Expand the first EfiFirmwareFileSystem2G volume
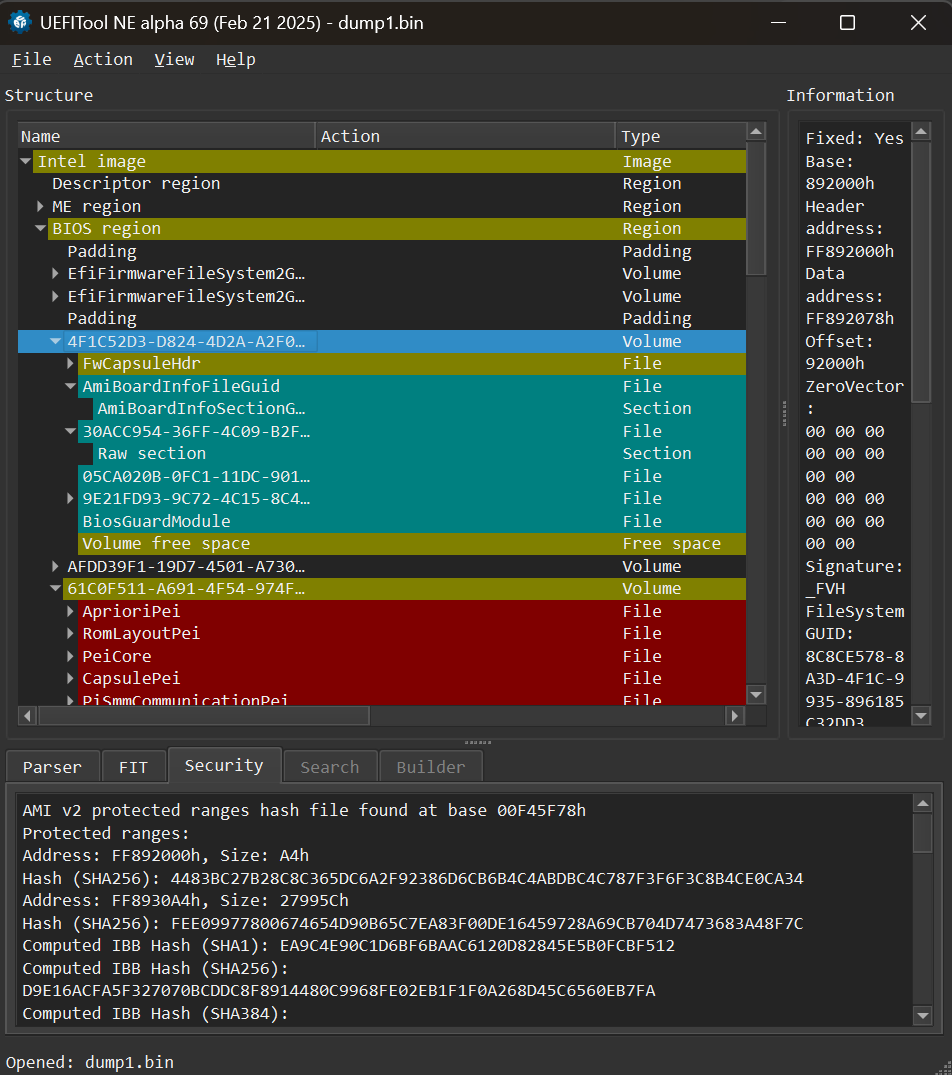The height and width of the screenshot is (1075, 952). click(x=56, y=274)
